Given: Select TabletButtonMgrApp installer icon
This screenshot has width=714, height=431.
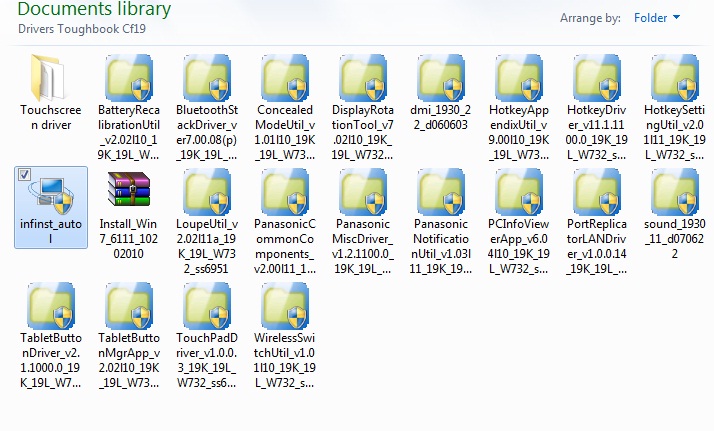Looking at the screenshot, I should point(128,306).
